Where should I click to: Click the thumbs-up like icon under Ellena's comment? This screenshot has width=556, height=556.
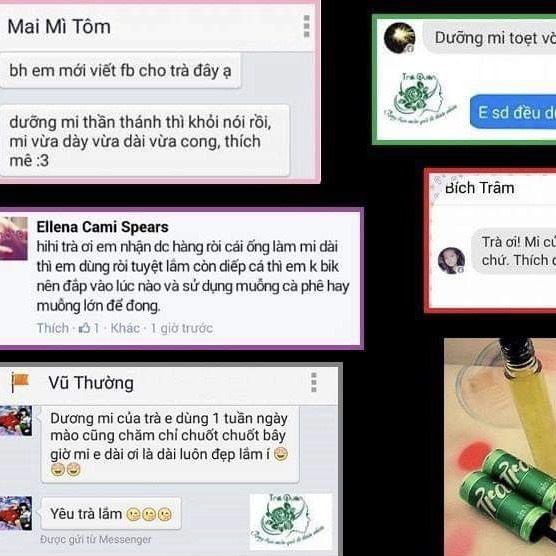tap(84, 328)
